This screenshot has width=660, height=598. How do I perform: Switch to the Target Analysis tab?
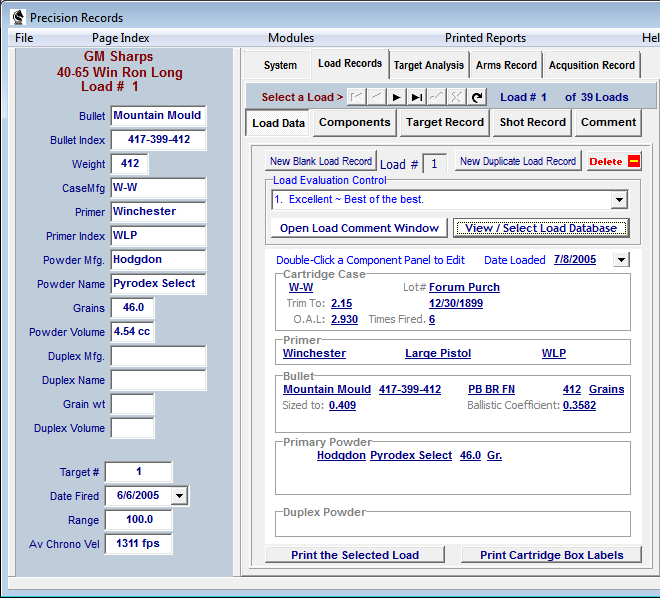click(428, 65)
